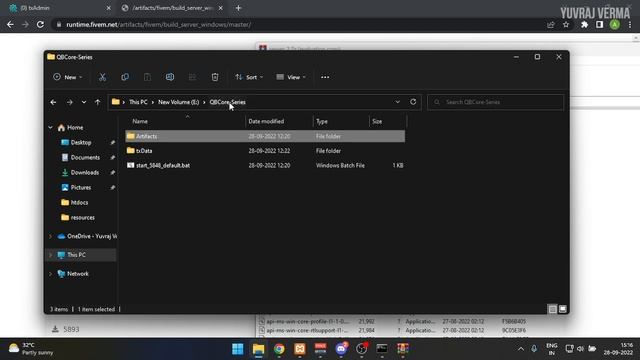Switch to the artifacts/fivem browser tab
This screenshot has width=640, height=360.
[173, 8]
